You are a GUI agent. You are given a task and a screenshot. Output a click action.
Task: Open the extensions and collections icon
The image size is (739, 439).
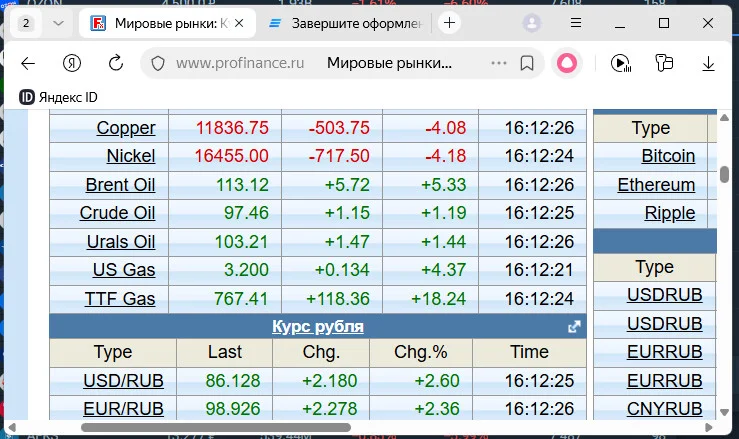pos(664,63)
